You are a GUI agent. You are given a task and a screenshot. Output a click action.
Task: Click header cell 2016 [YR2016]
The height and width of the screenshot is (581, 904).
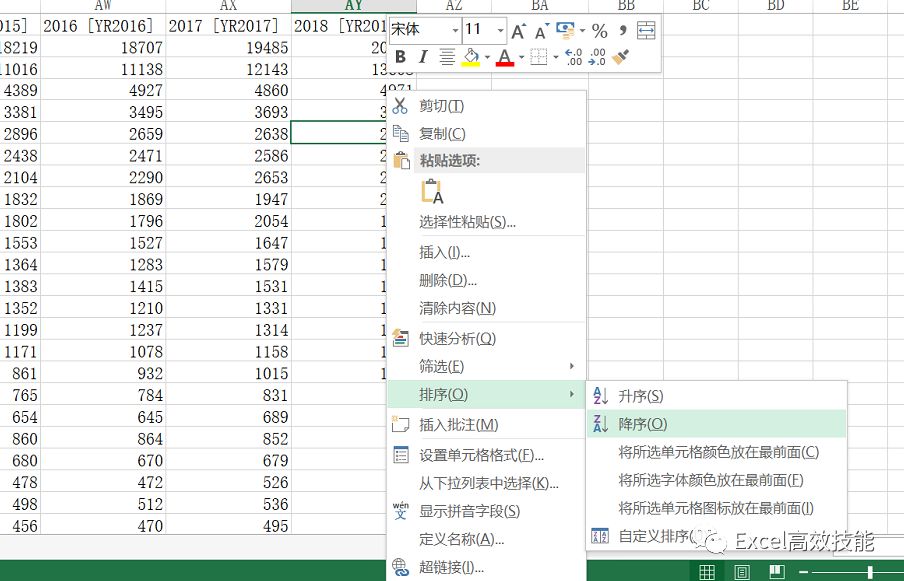103,26
